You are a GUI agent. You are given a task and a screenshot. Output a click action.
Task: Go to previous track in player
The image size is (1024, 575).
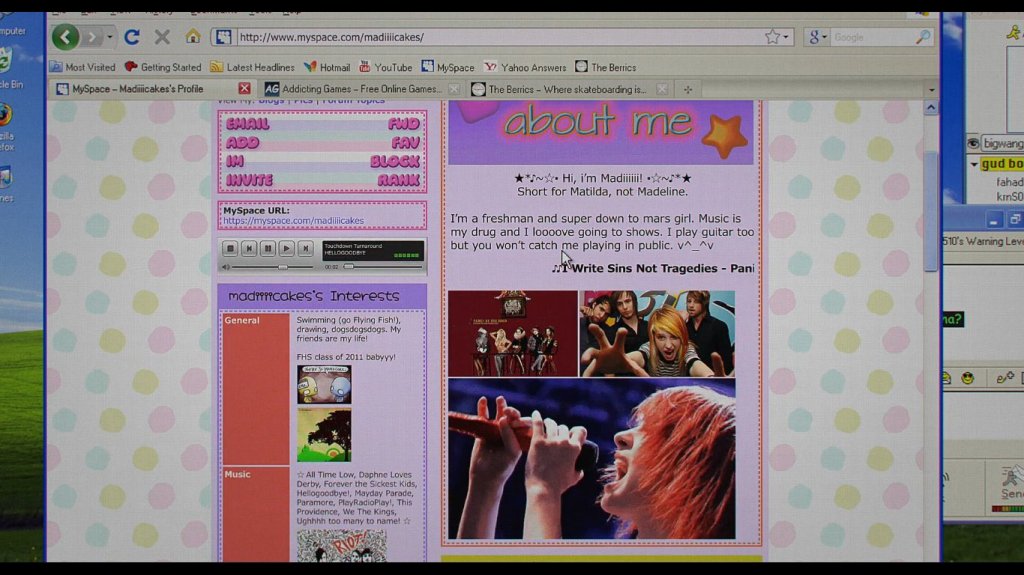tap(249, 248)
